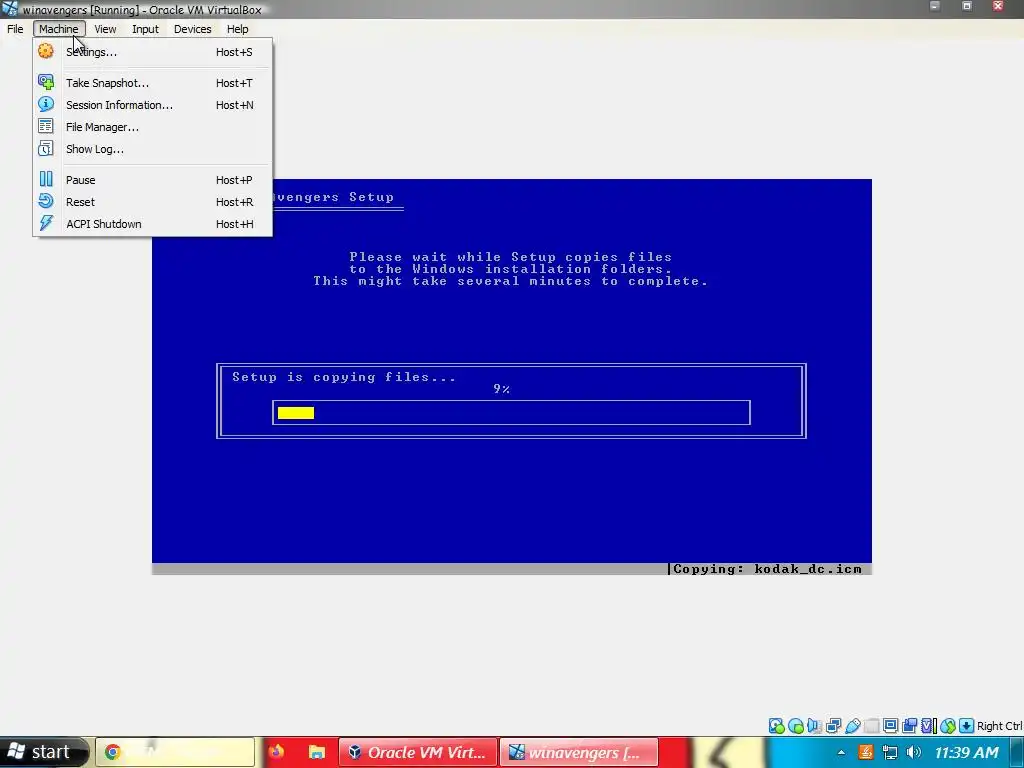Click the 'Copying: kodak_dc.icm' status text
Image resolution: width=1024 pixels, height=768 pixels.
coord(767,569)
